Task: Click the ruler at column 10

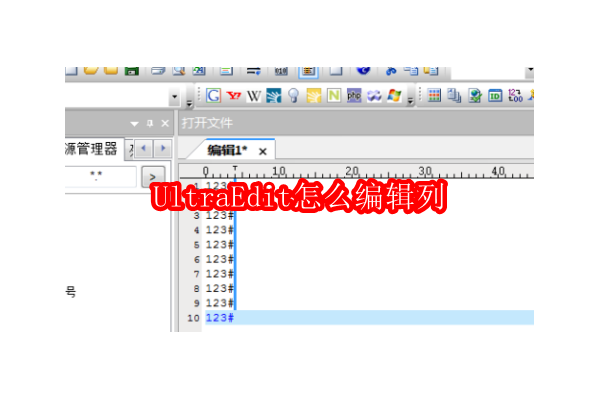Action: (x=279, y=171)
